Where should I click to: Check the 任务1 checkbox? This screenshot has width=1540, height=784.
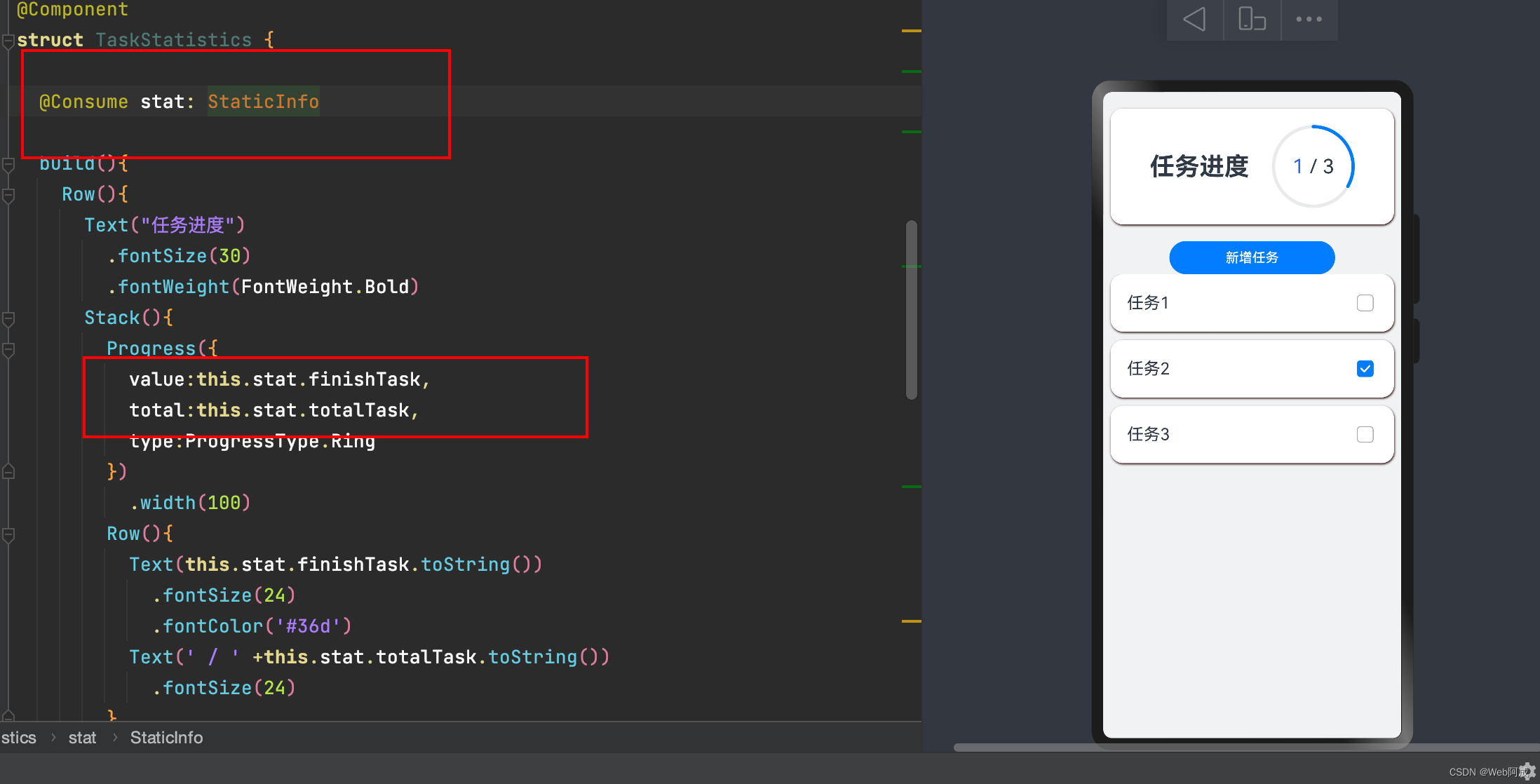point(1365,303)
